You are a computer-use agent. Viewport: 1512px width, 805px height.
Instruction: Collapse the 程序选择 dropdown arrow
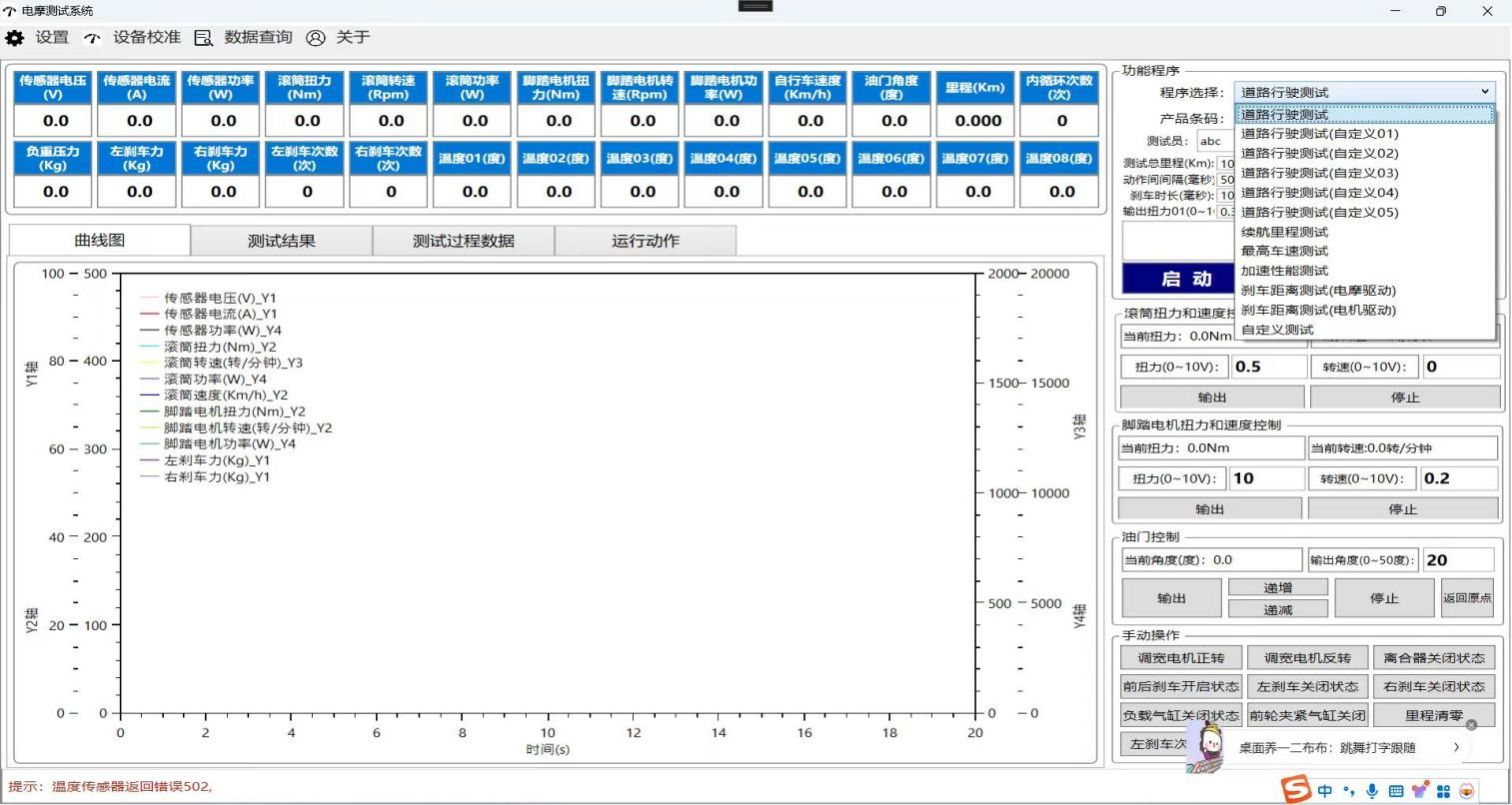pyautogui.click(x=1485, y=92)
